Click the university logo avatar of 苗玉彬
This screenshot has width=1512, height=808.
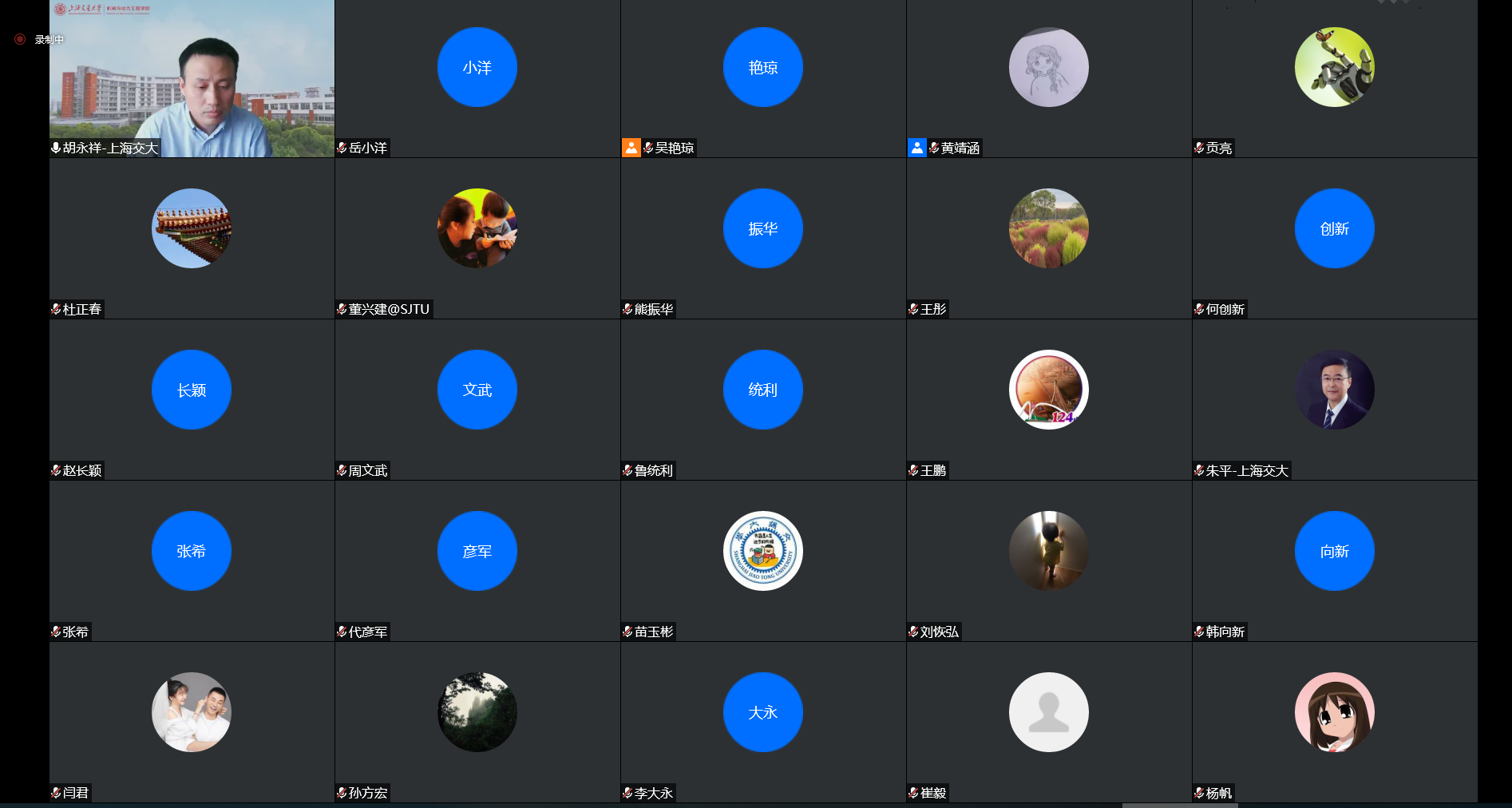(762, 551)
